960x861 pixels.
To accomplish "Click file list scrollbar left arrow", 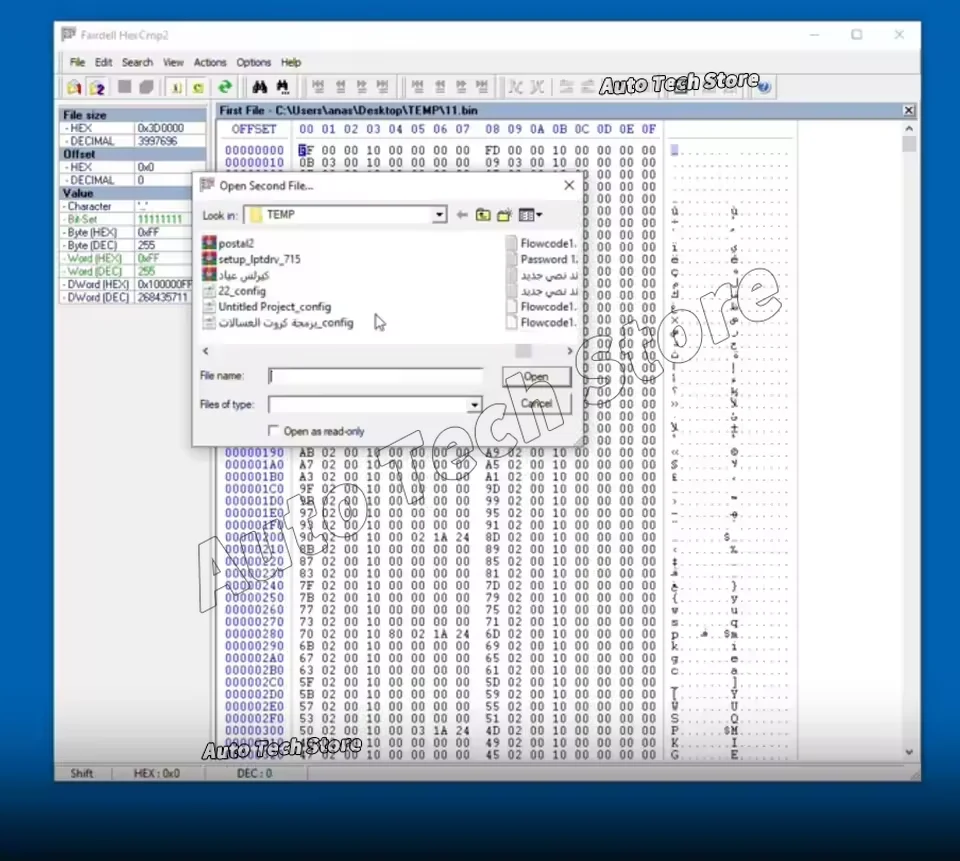I will point(206,351).
